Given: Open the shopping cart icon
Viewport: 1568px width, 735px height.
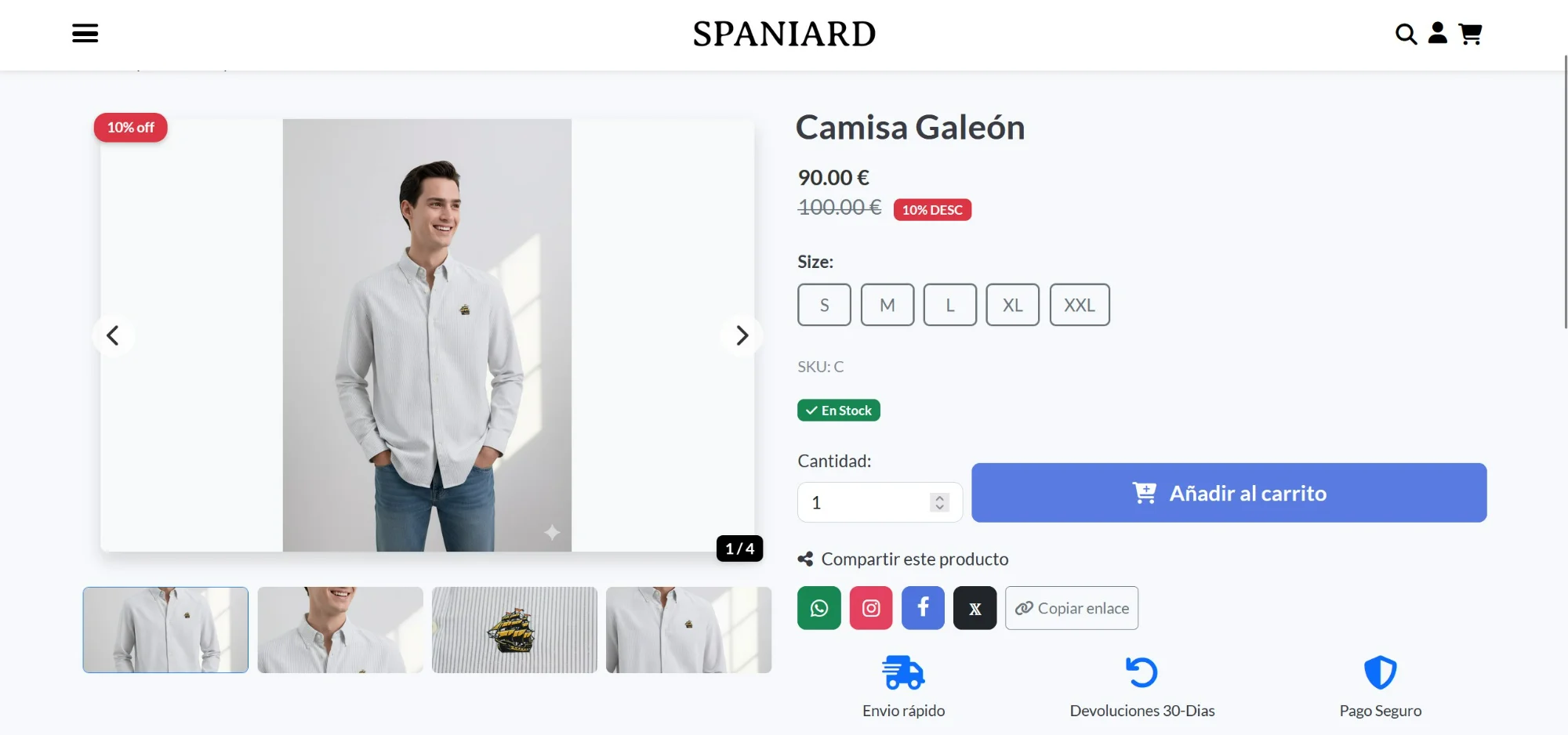Looking at the screenshot, I should (1470, 34).
